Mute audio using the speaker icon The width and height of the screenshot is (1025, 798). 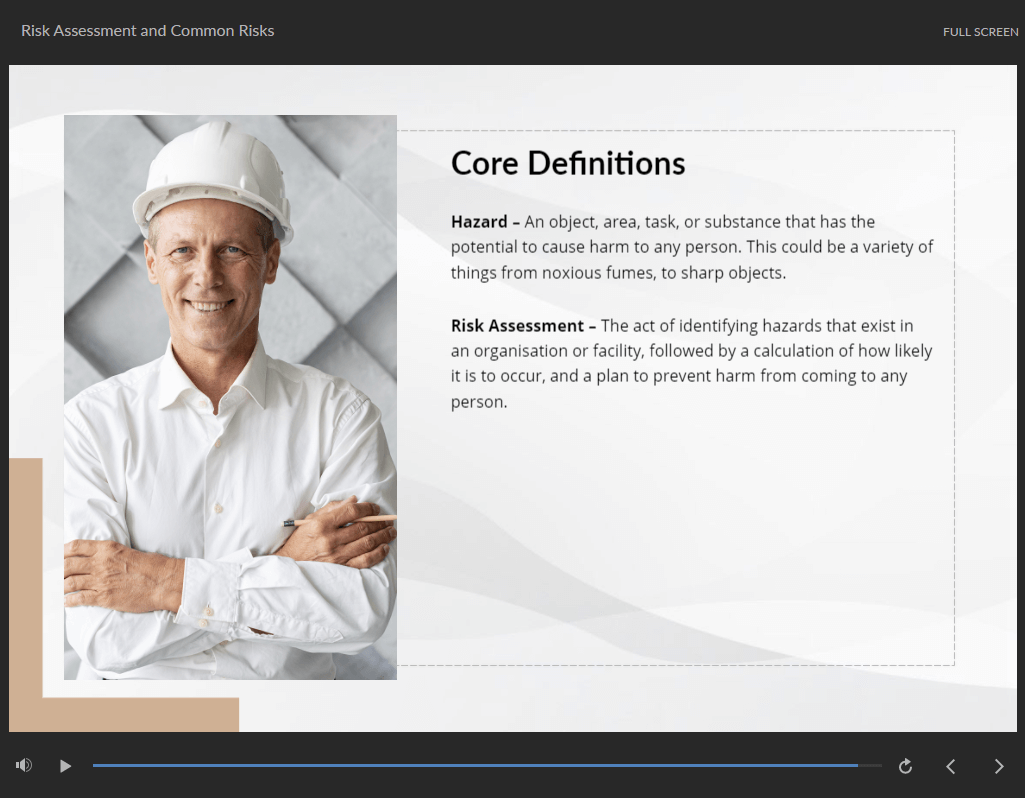pos(24,766)
